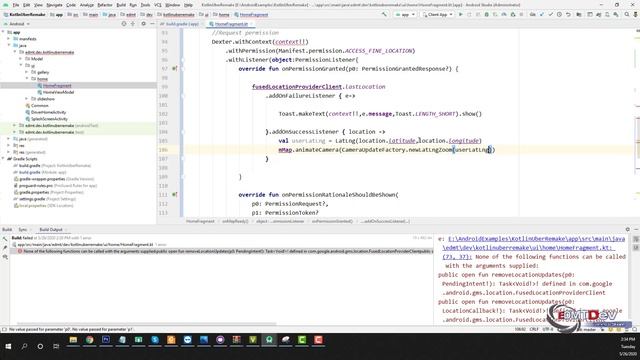640x360 pixels.
Task: Click the taskbar search magnifier
Action: (x=24, y=346)
